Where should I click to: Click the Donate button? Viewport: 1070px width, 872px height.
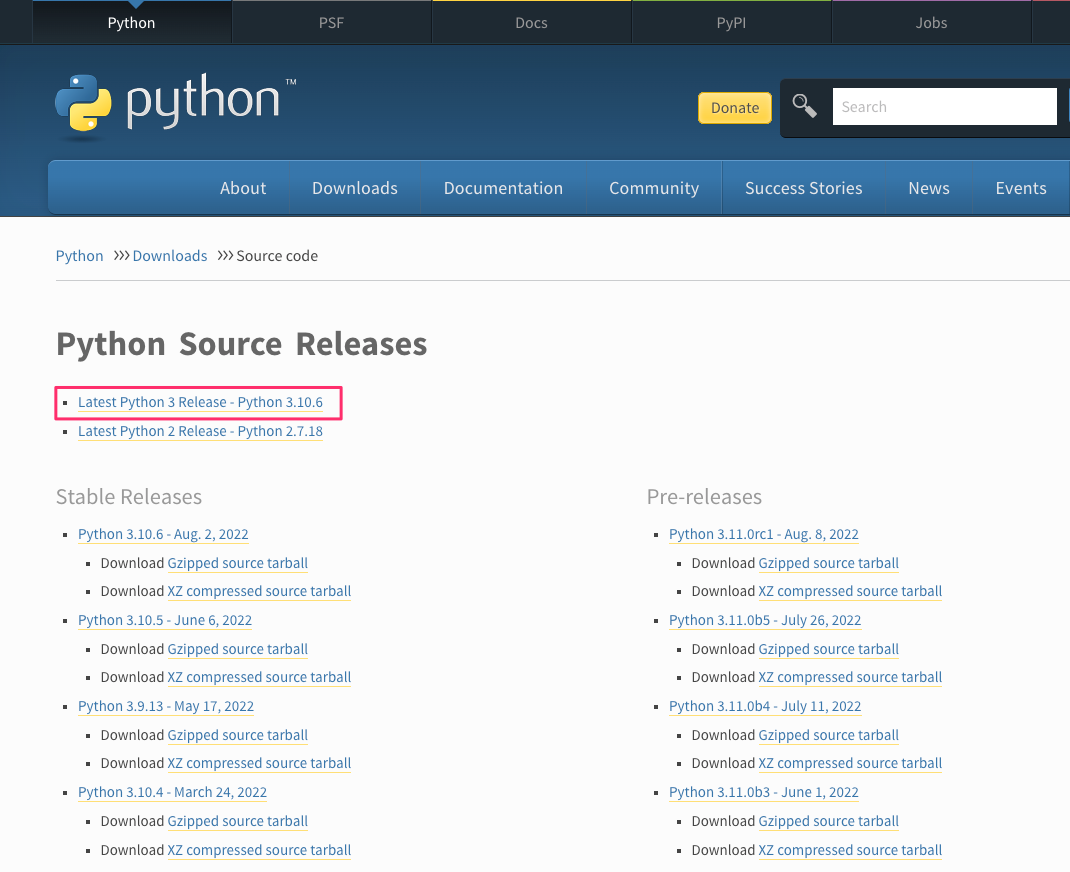point(734,106)
